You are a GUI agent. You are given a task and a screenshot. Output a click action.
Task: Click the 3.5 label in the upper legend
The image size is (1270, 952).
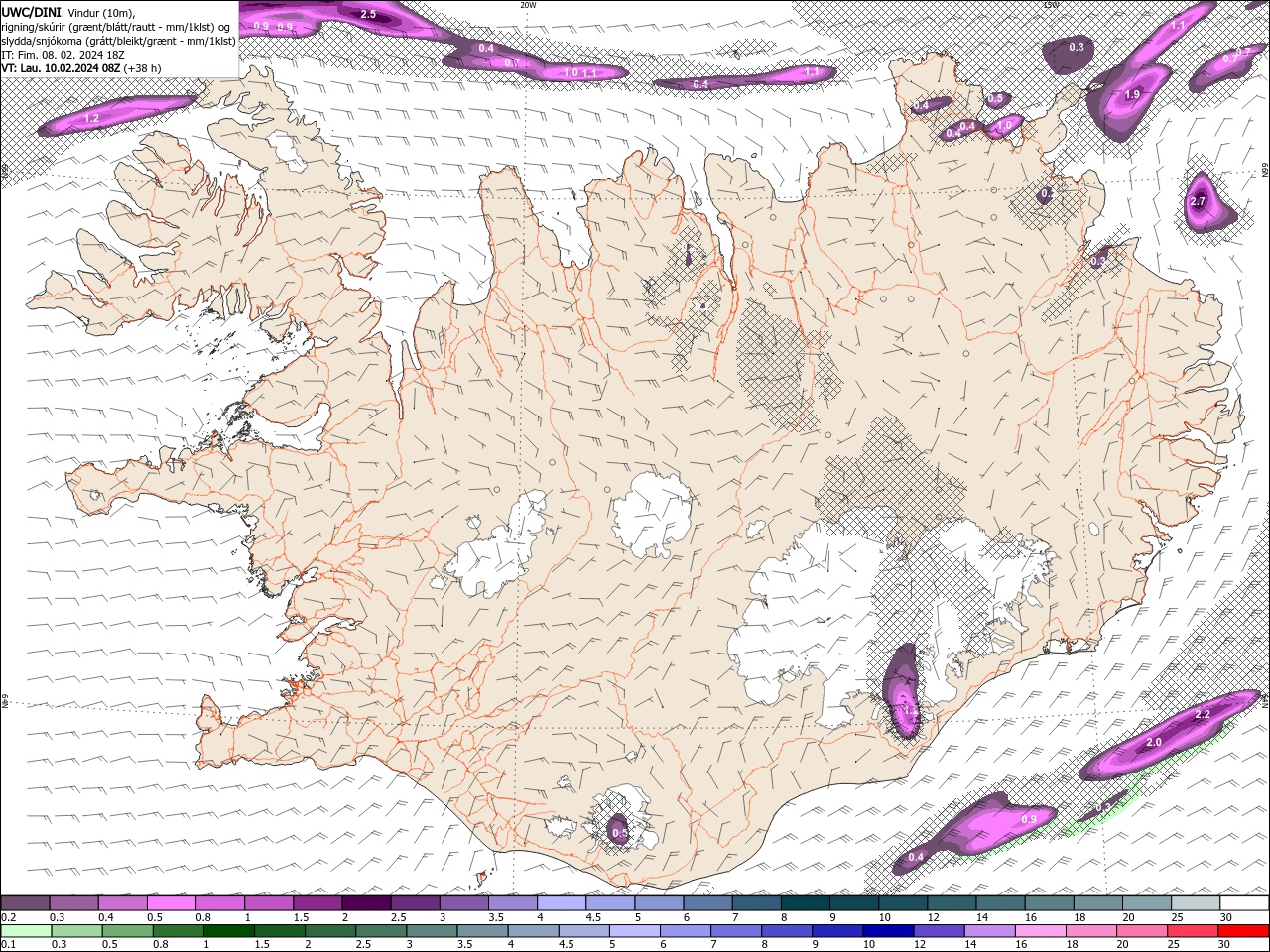pos(496,917)
